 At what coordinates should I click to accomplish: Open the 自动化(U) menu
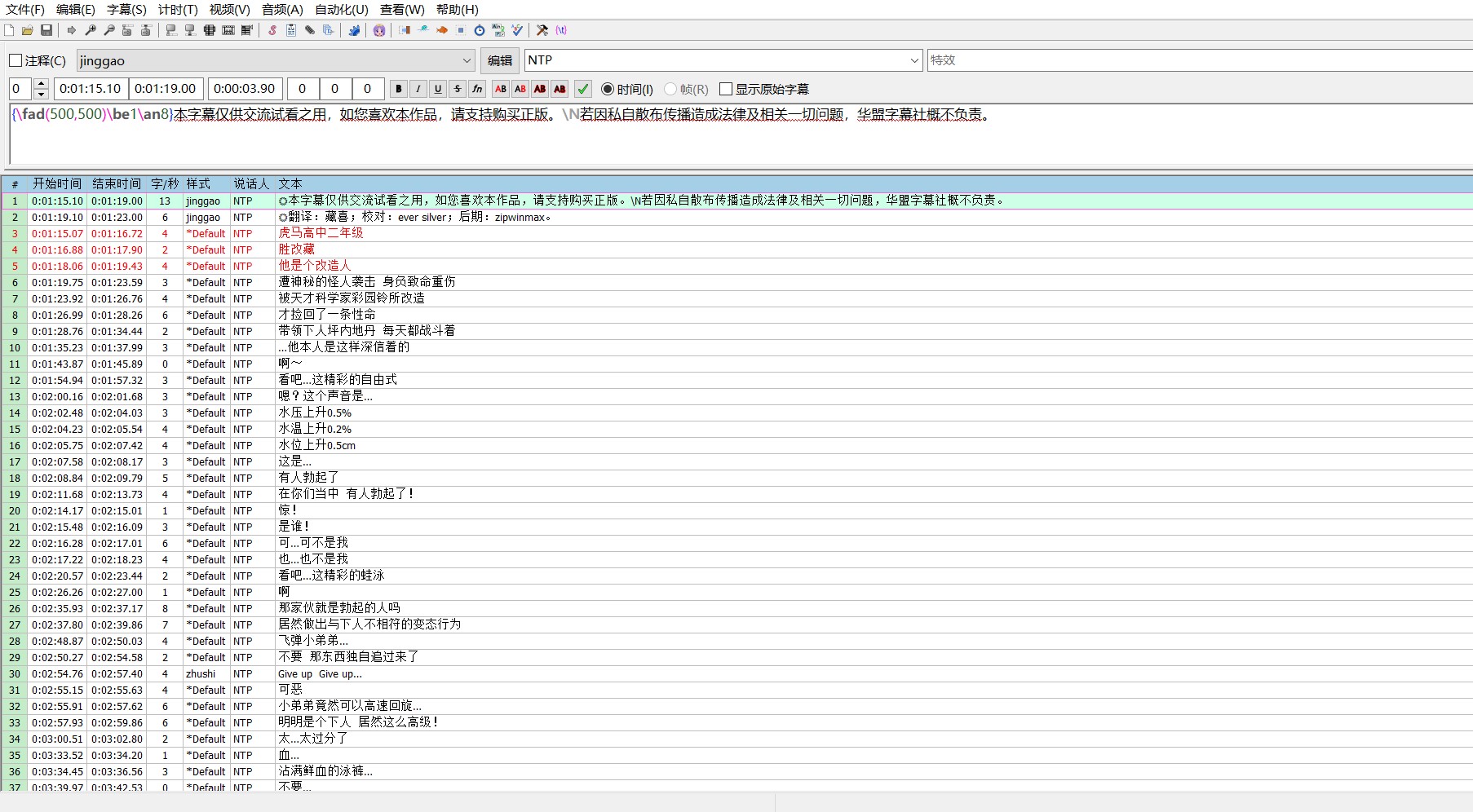342,10
